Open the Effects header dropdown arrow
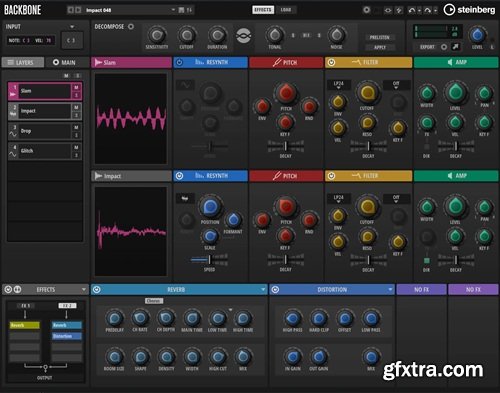The height and width of the screenshot is (393, 500). (x=84, y=290)
